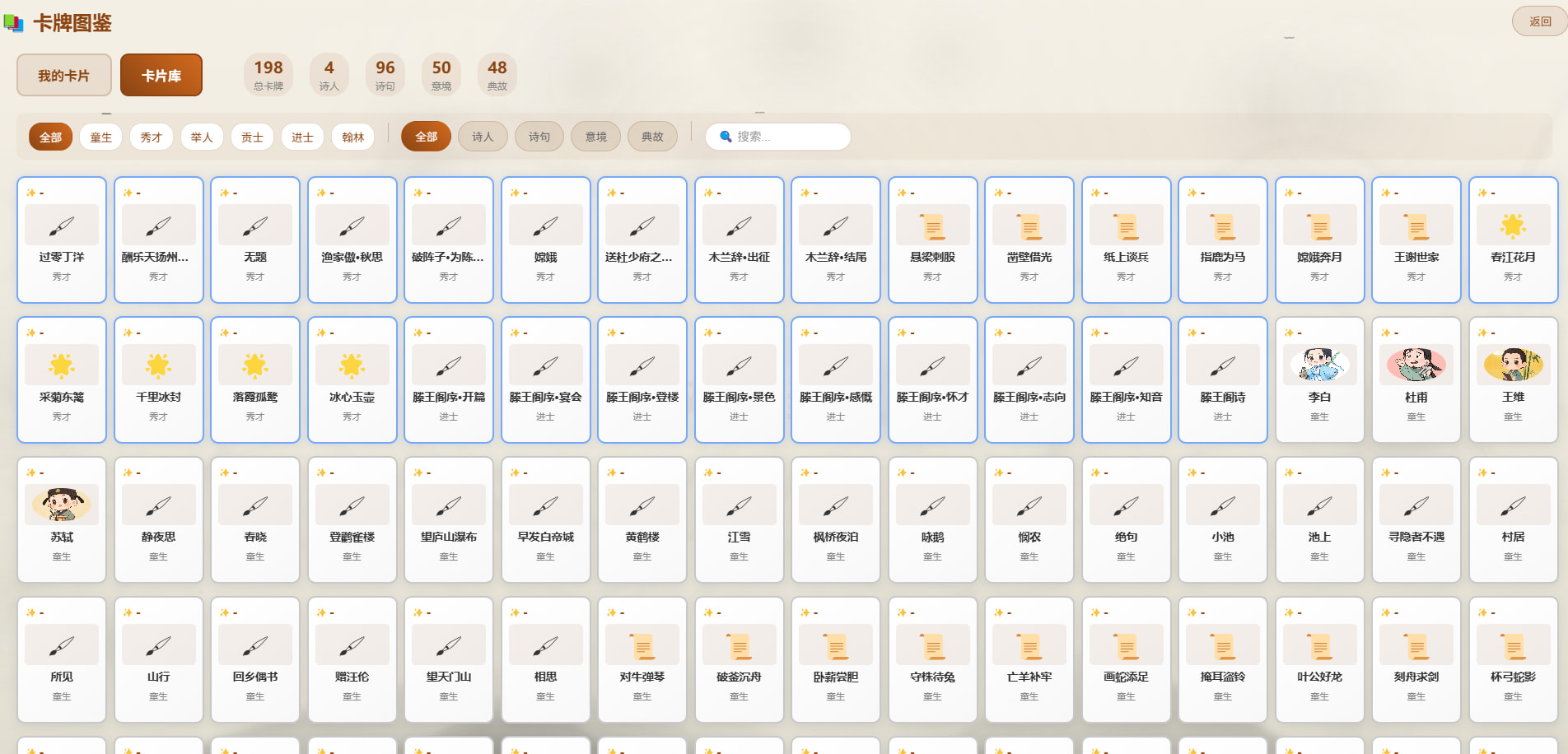
Task: Click the star icon on 采菊东篱 card
Action: [x=62, y=365]
